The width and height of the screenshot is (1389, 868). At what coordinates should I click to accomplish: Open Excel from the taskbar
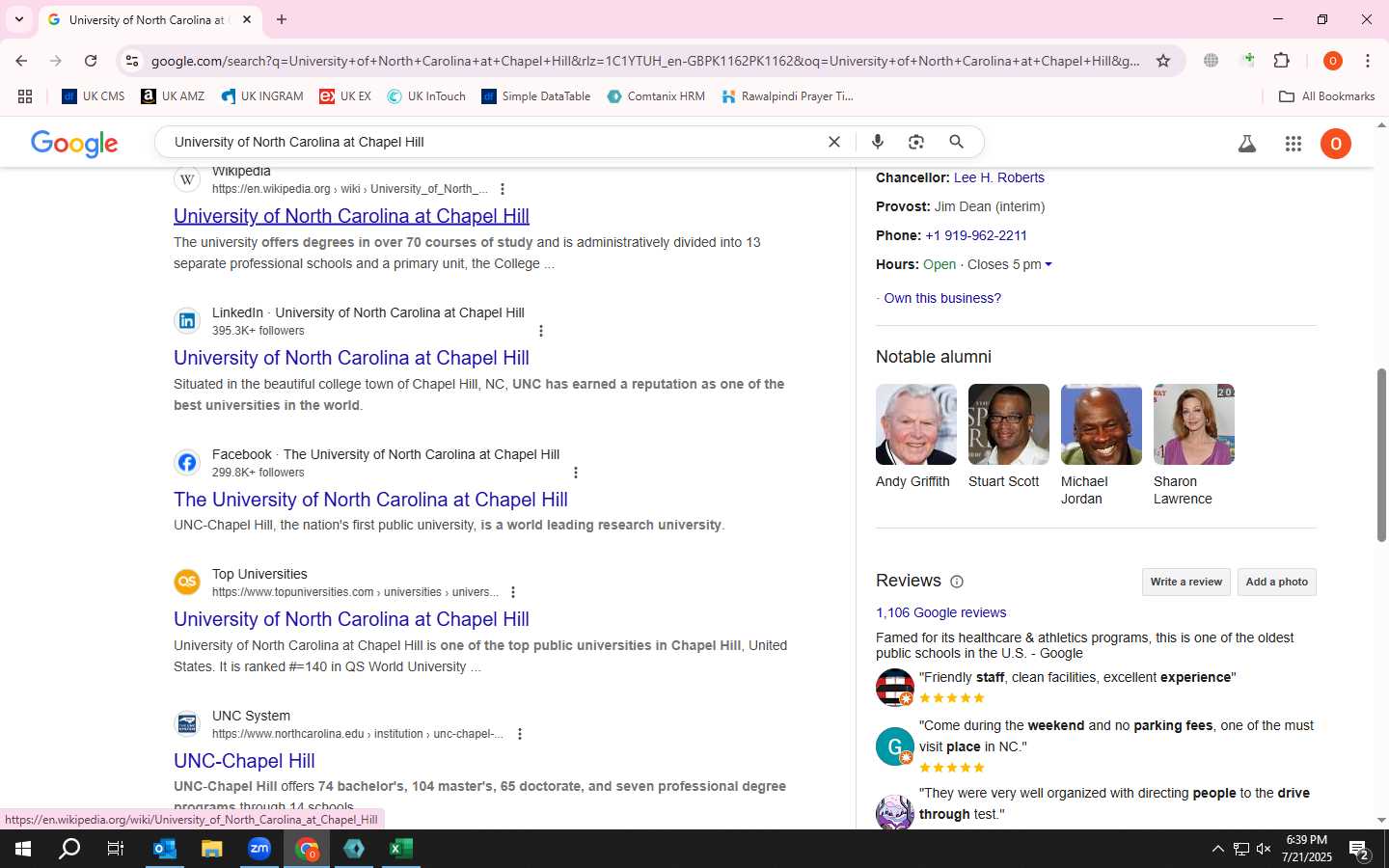(401, 849)
